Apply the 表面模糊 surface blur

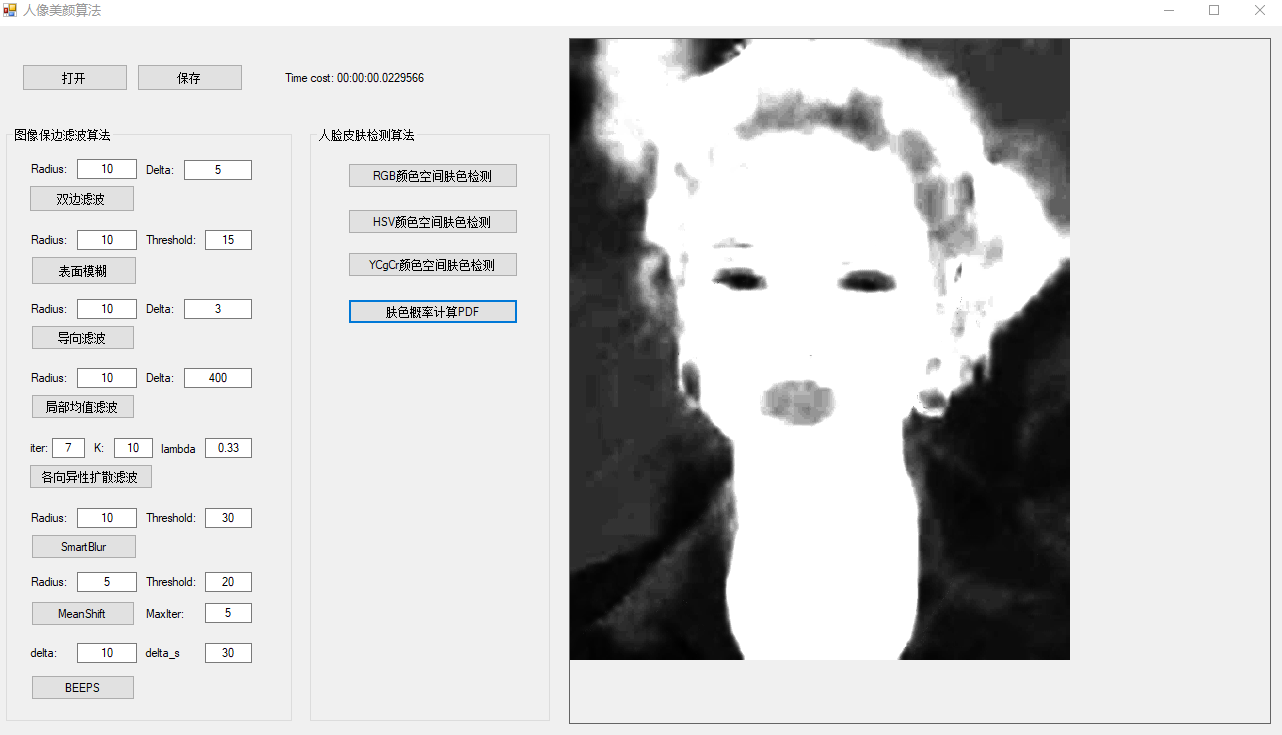coord(84,270)
